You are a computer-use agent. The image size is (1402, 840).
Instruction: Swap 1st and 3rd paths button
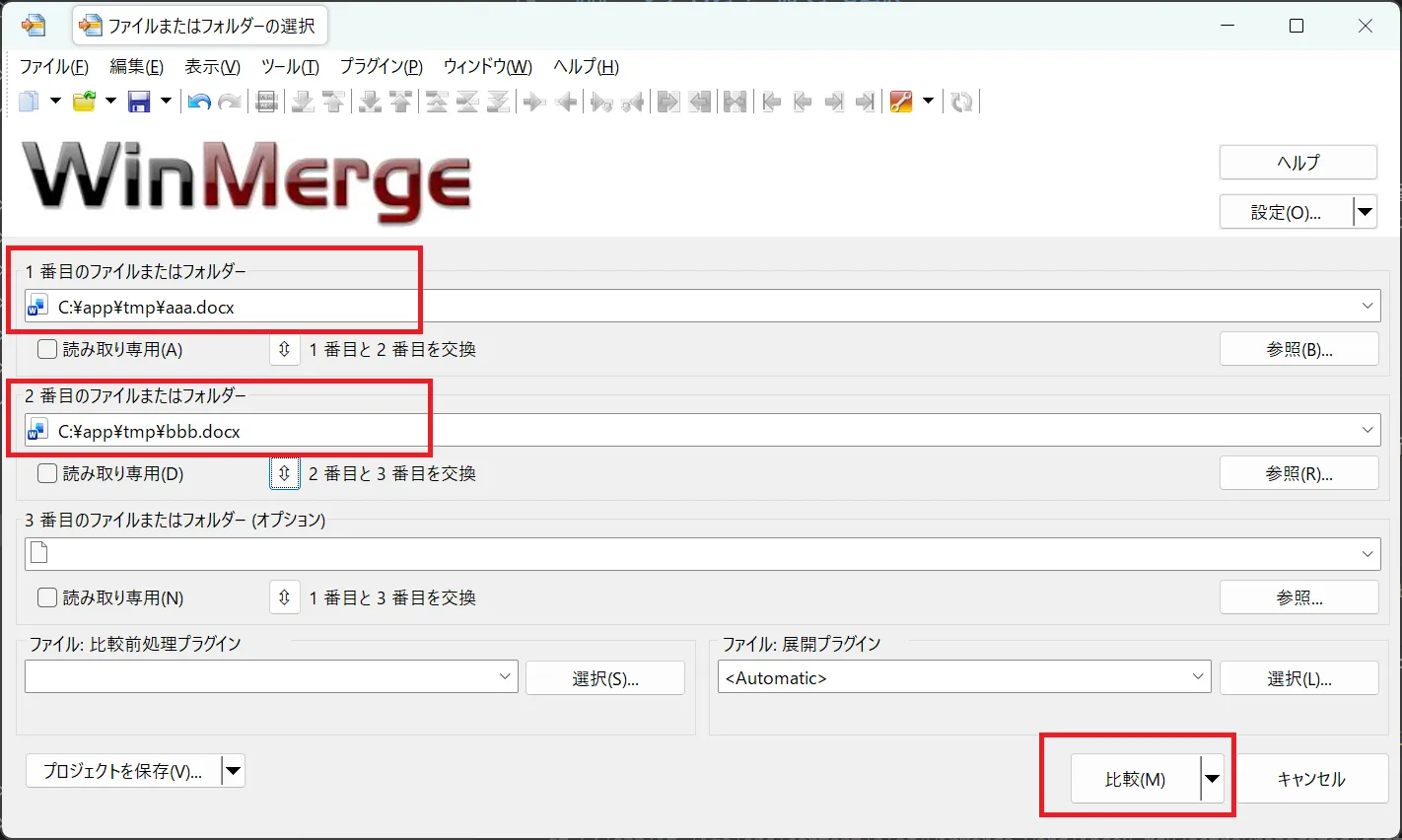point(285,597)
